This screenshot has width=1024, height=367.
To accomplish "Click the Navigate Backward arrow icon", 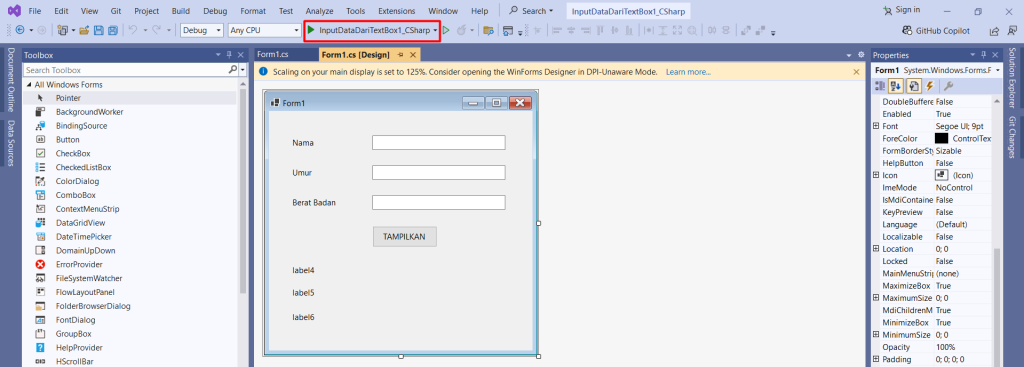I will click(x=20, y=30).
